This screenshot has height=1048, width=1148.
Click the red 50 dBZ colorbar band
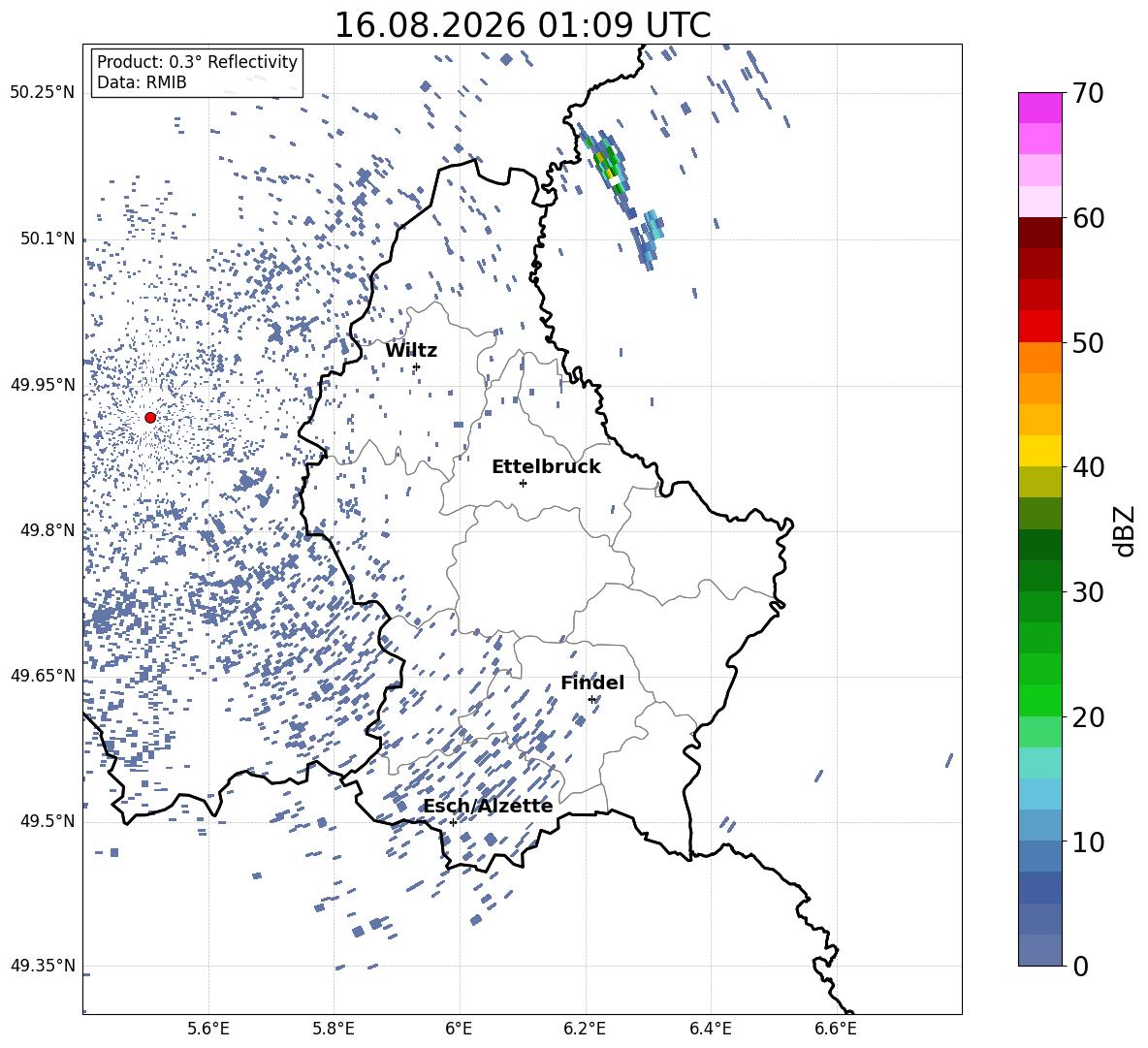click(x=1039, y=327)
